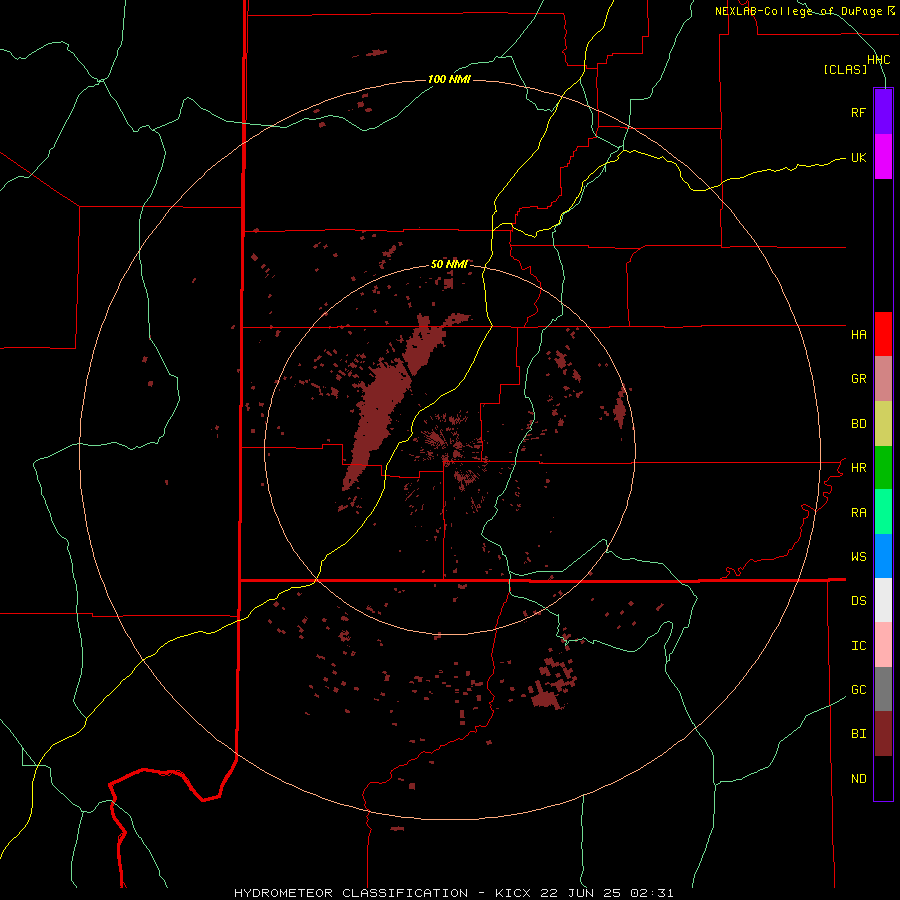
Task: Click the RF purple legend swatch
Action: tap(883, 112)
